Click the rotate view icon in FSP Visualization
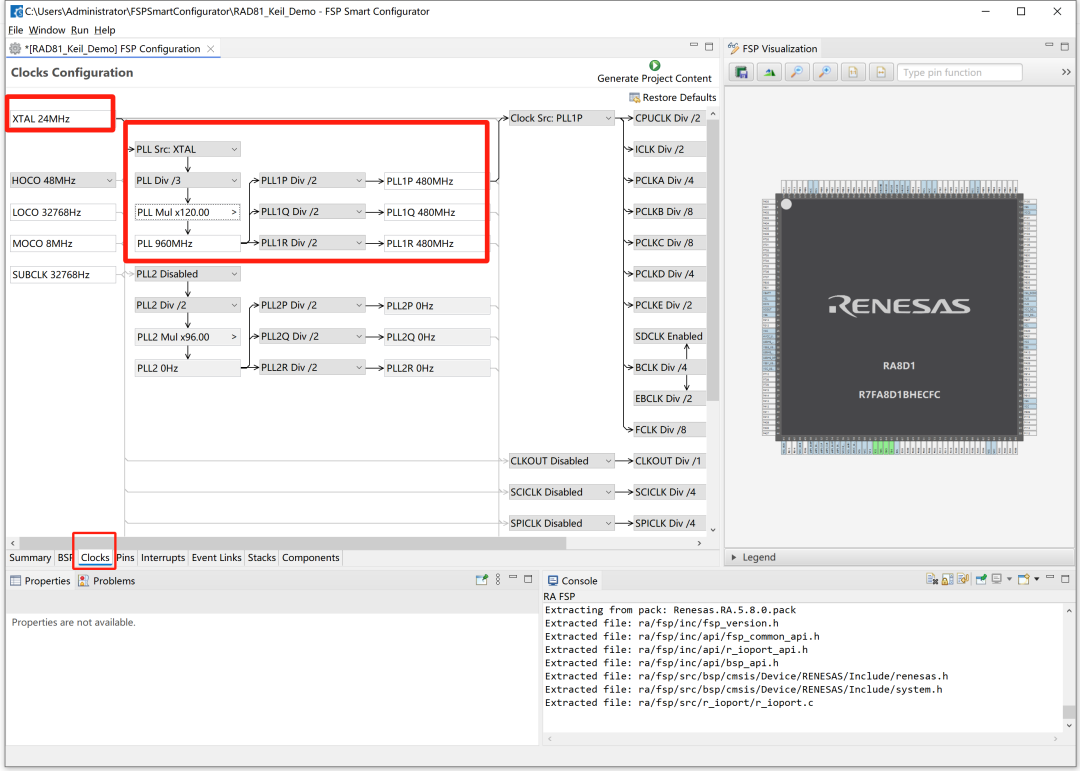The image size is (1080, 771). [769, 72]
